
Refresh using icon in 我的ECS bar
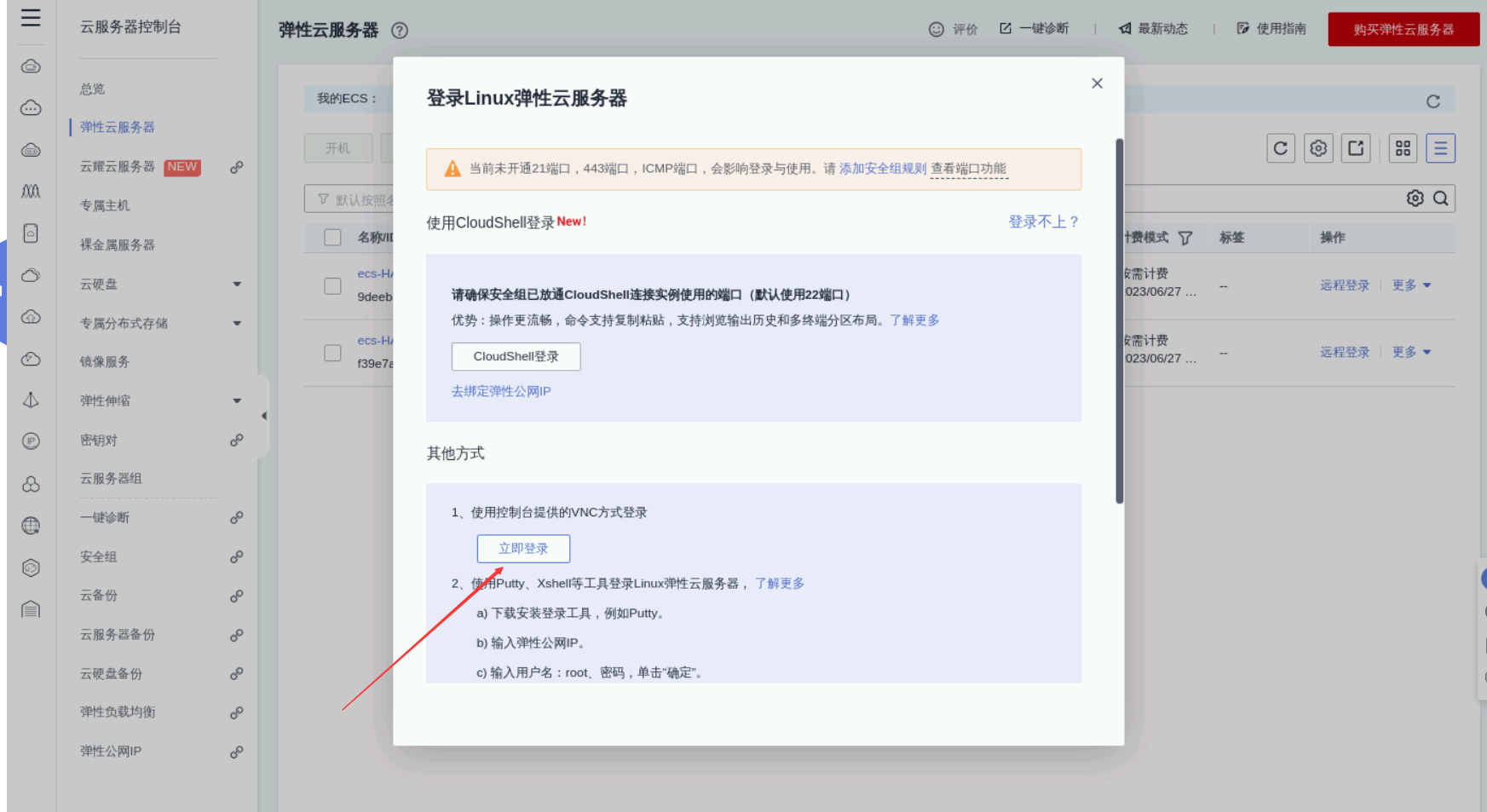tap(1433, 101)
